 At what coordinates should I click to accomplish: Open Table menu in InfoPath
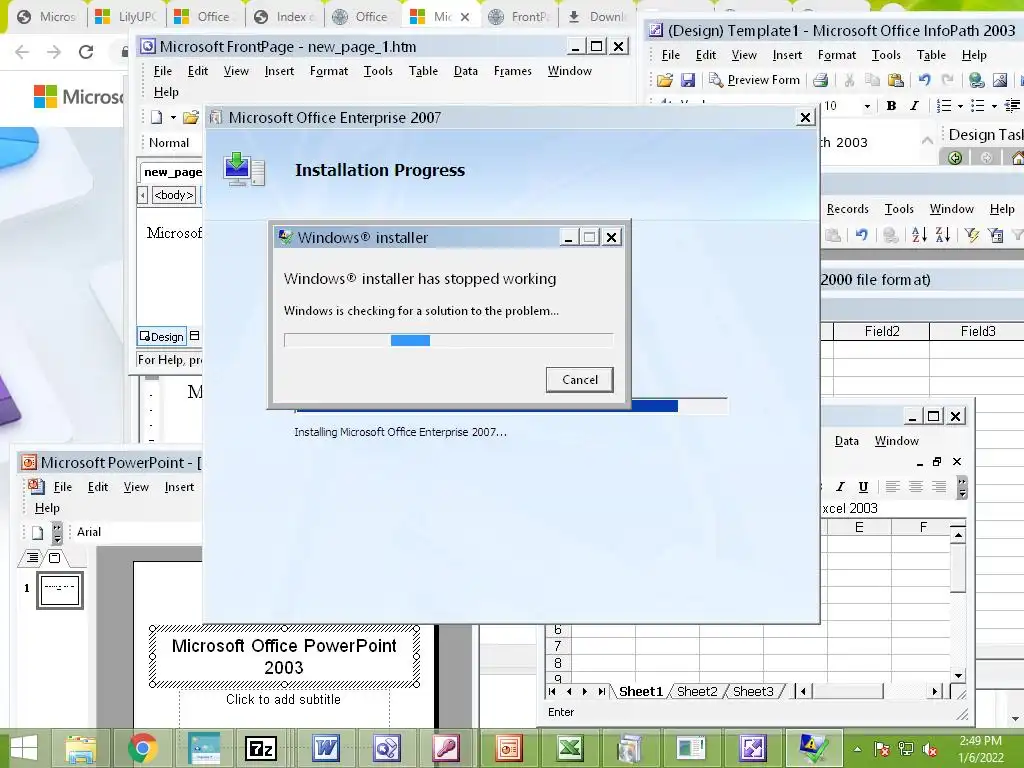coord(931,56)
